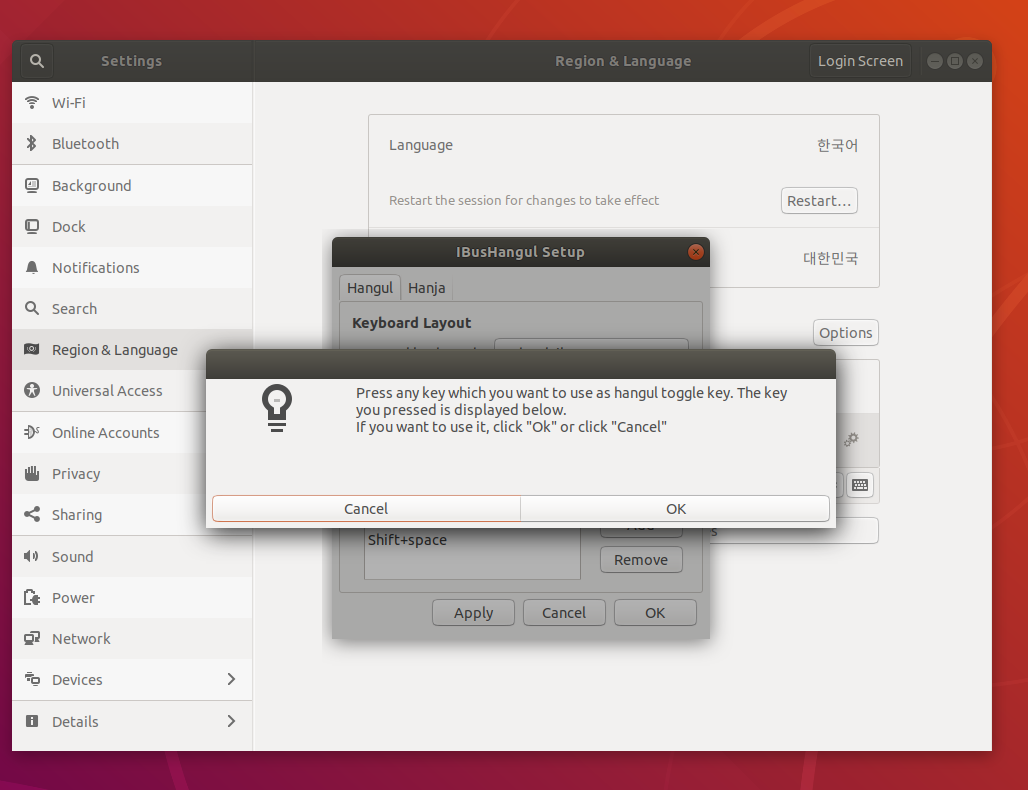Click the Keyboard Layout heading

pyautogui.click(x=412, y=323)
